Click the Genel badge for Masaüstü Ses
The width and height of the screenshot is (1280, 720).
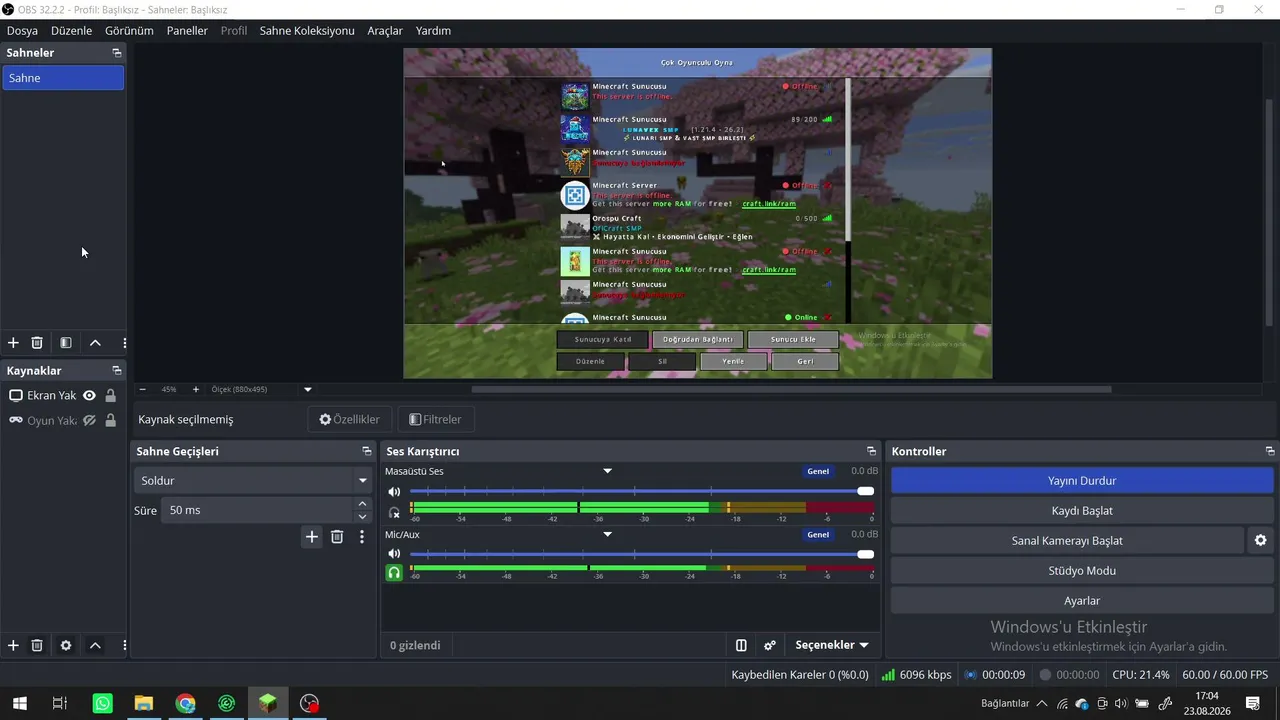818,472
